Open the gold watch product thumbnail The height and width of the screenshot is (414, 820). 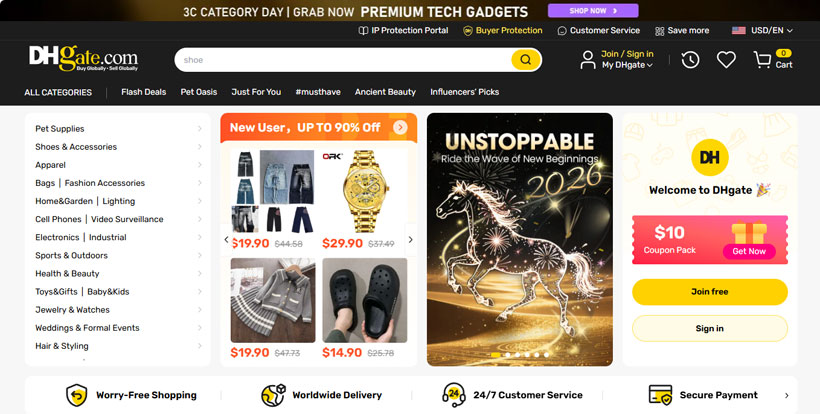click(x=365, y=192)
